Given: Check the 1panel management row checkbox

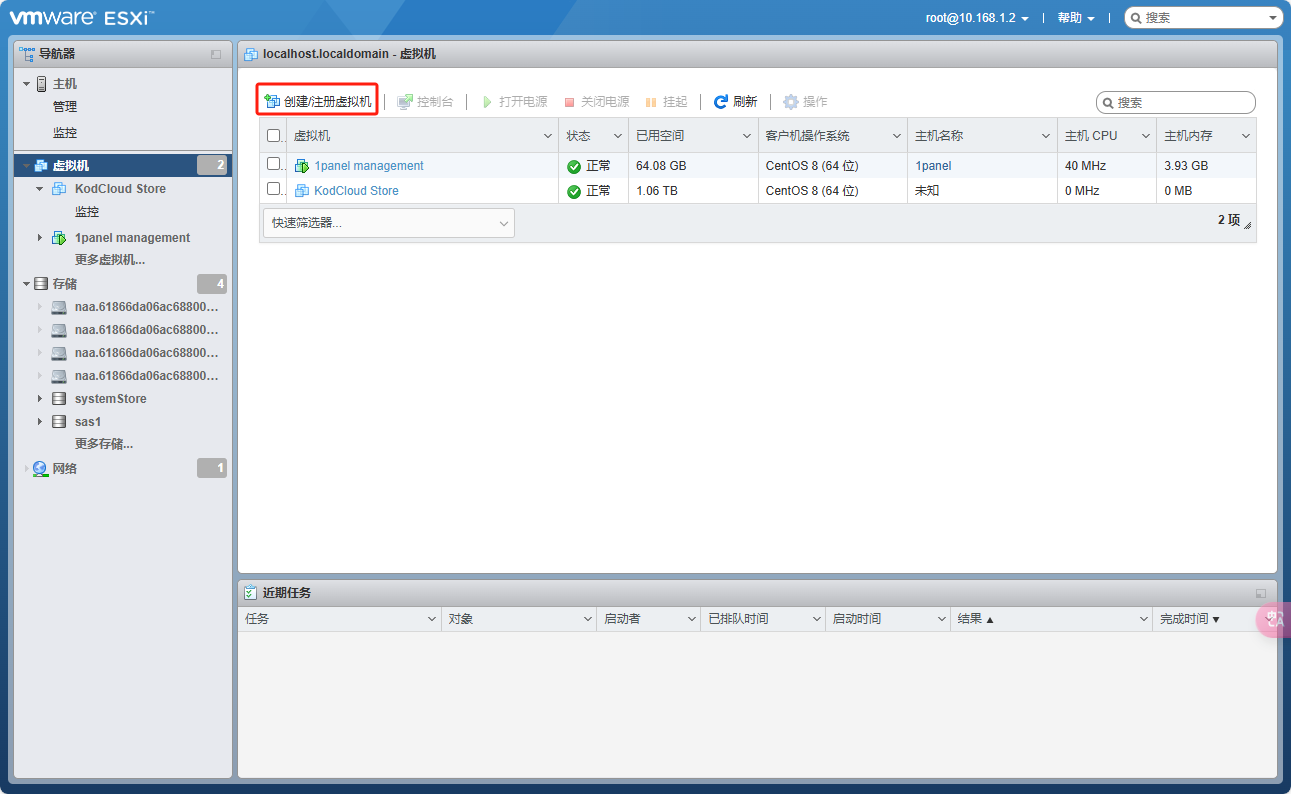Looking at the screenshot, I should click(274, 164).
